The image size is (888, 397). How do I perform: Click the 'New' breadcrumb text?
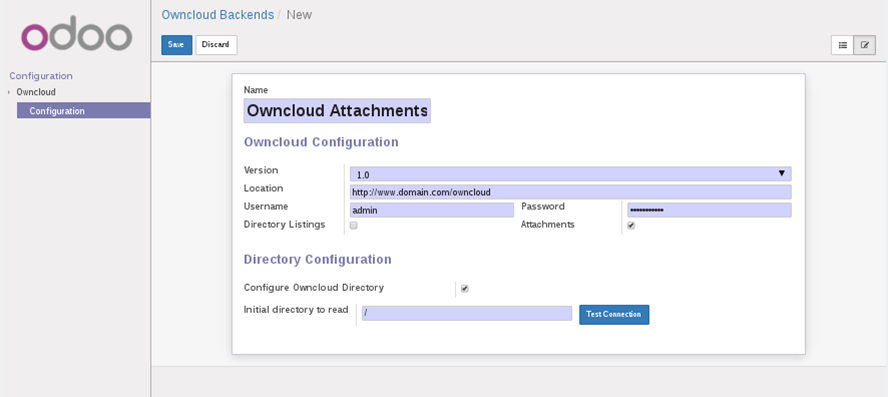click(x=299, y=15)
